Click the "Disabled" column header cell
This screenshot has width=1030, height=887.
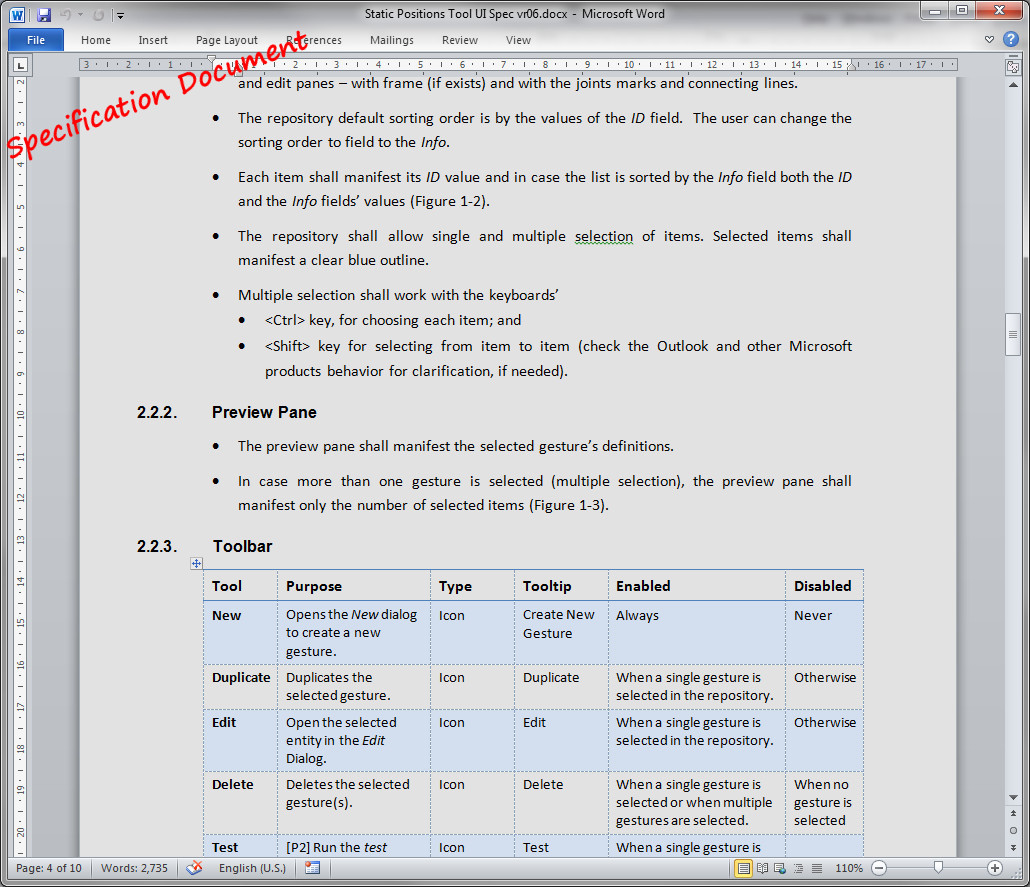(824, 586)
